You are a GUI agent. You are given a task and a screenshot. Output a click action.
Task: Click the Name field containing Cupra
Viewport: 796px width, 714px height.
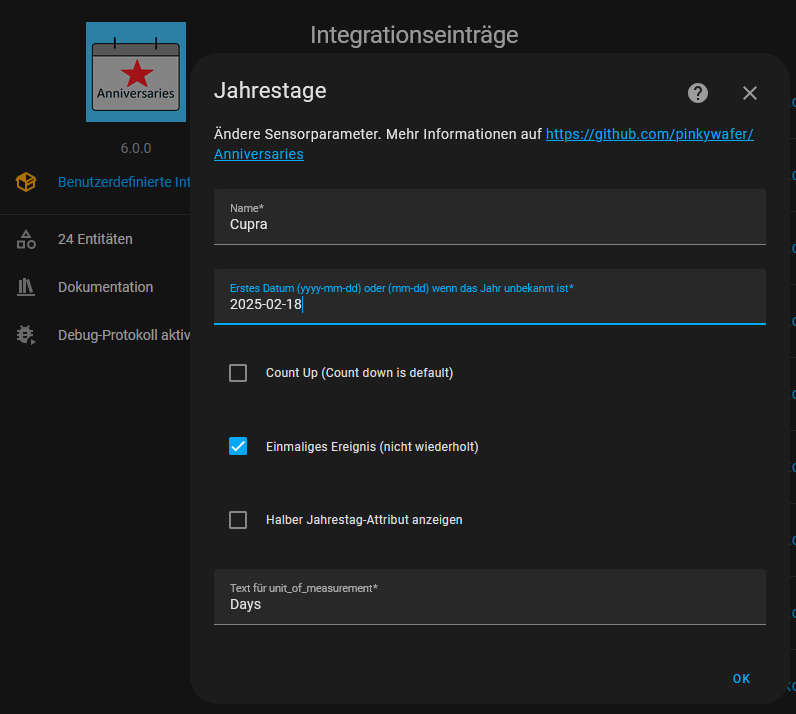[x=489, y=217]
